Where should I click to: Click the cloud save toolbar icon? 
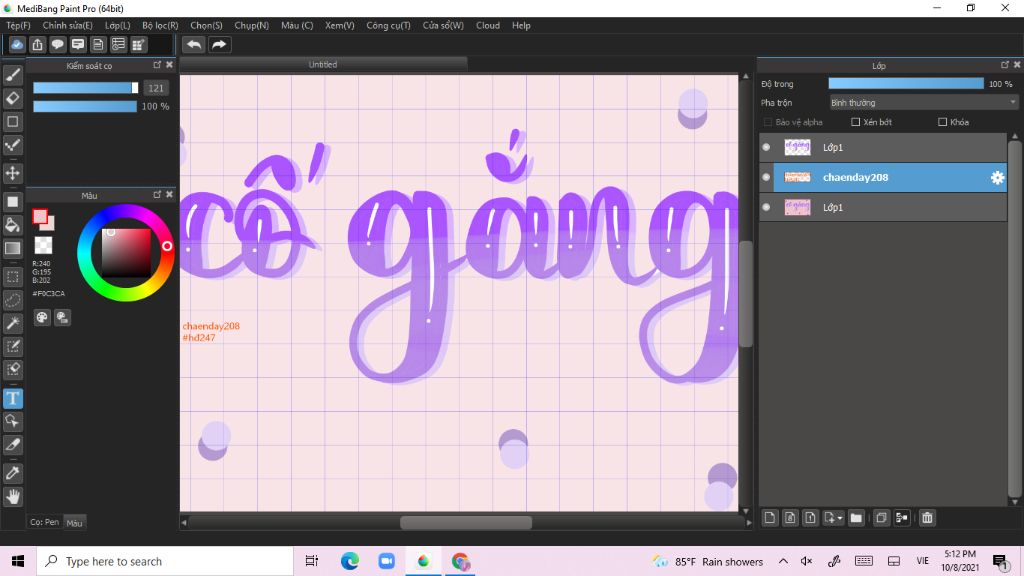click(x=17, y=44)
